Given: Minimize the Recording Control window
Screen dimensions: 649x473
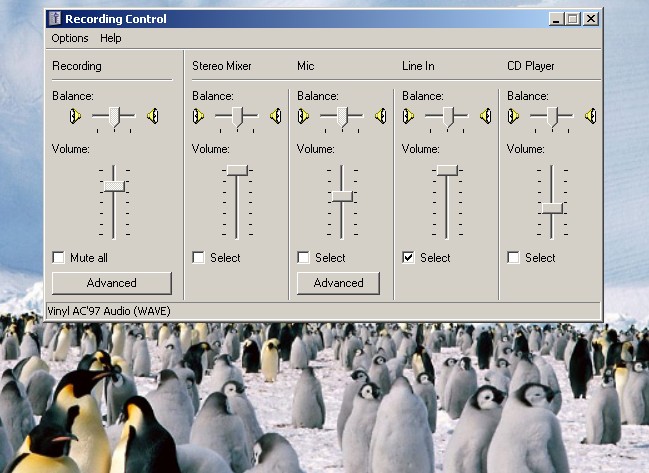Looking at the screenshot, I should coord(556,19).
